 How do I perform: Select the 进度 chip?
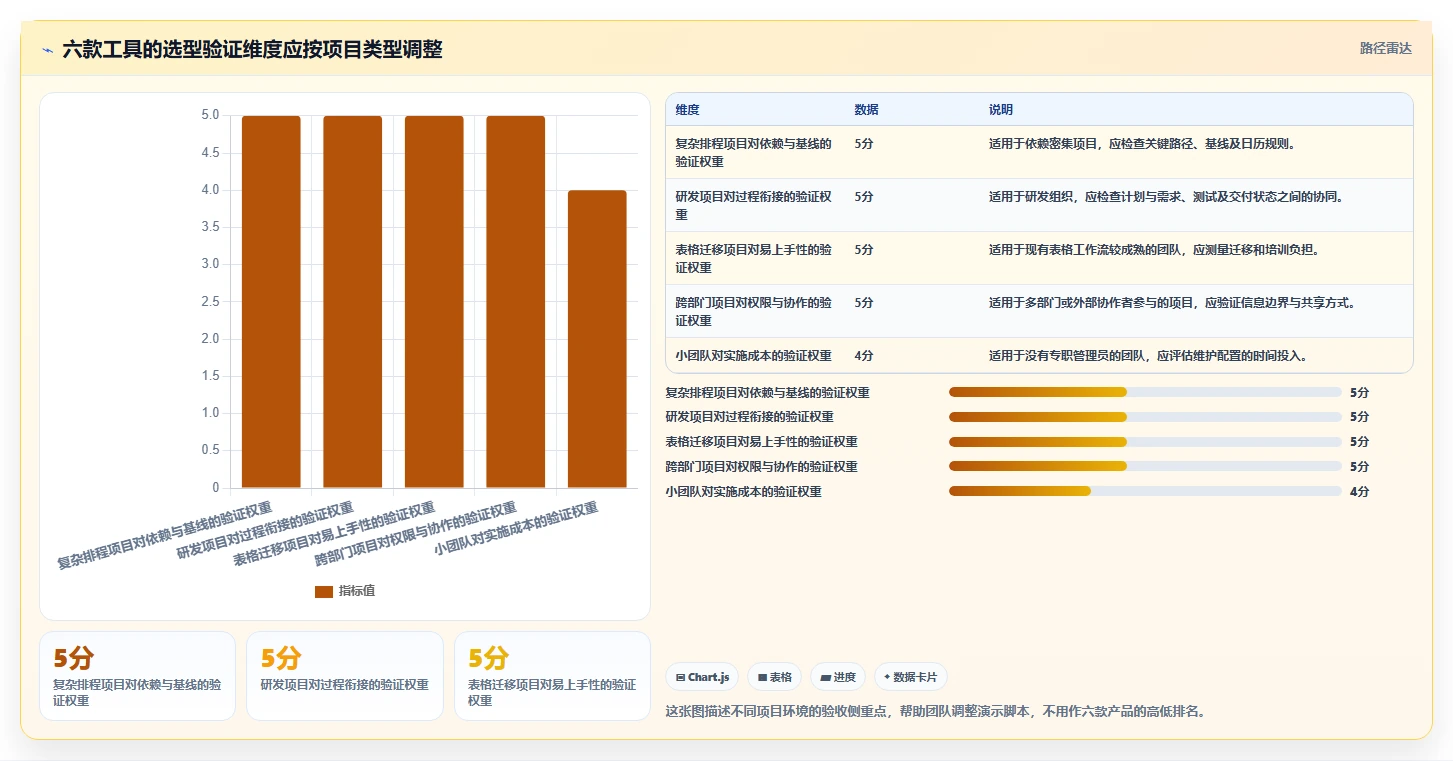point(838,677)
